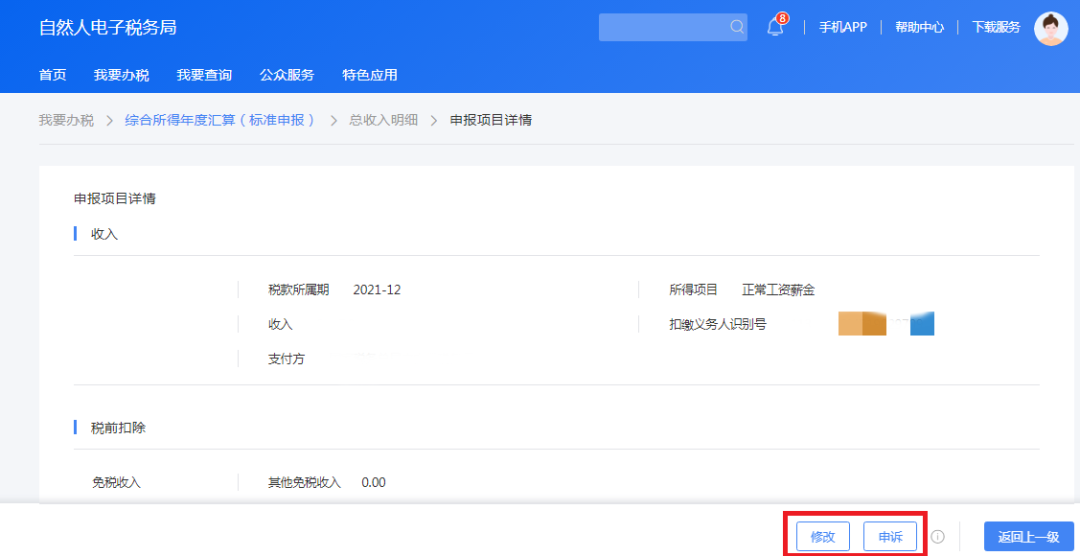The image size is (1080, 556).
Task: Click the 修改 button
Action: pos(823,537)
